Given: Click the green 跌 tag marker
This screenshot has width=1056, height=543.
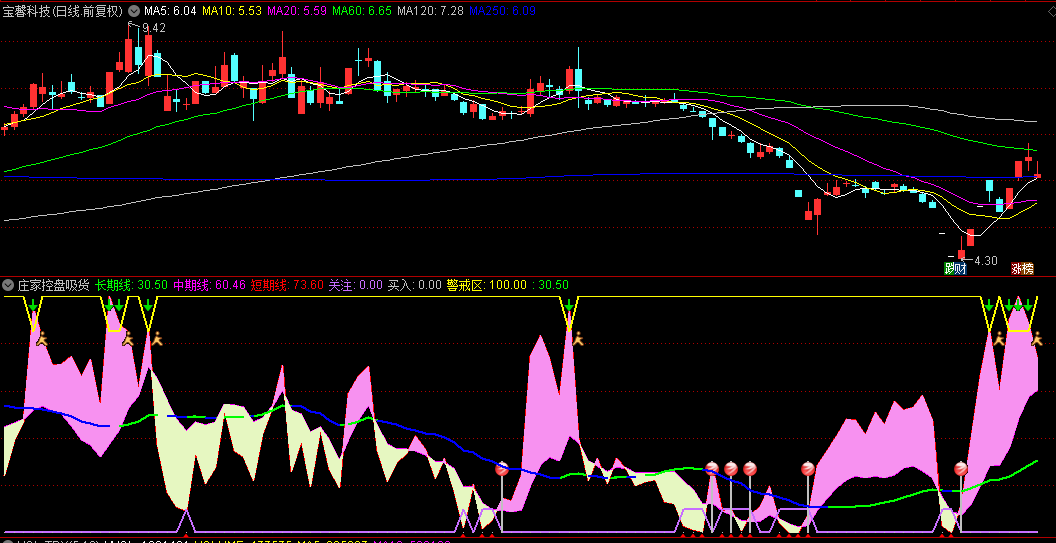Looking at the screenshot, I should [x=950, y=269].
